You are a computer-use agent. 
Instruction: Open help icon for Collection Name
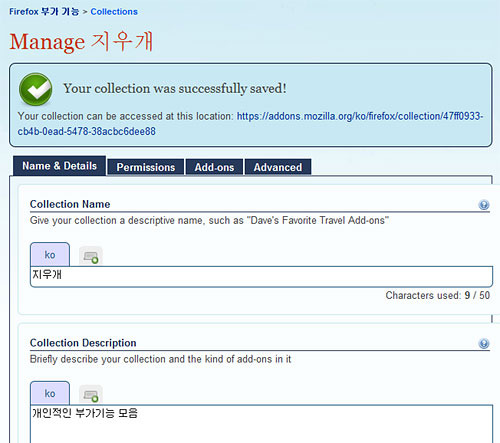click(484, 204)
